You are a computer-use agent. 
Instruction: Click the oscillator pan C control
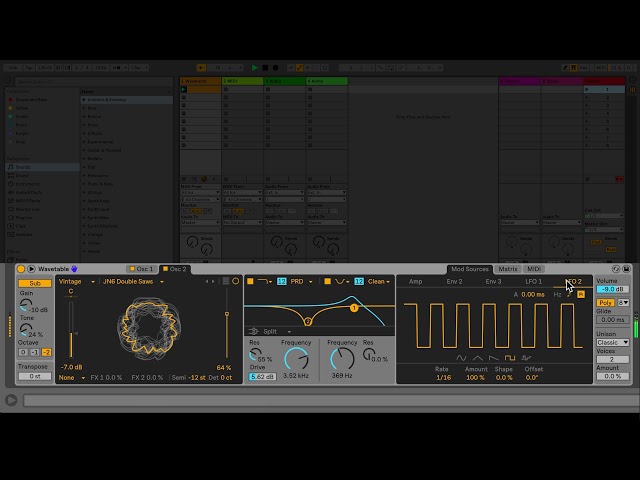(x=71, y=291)
